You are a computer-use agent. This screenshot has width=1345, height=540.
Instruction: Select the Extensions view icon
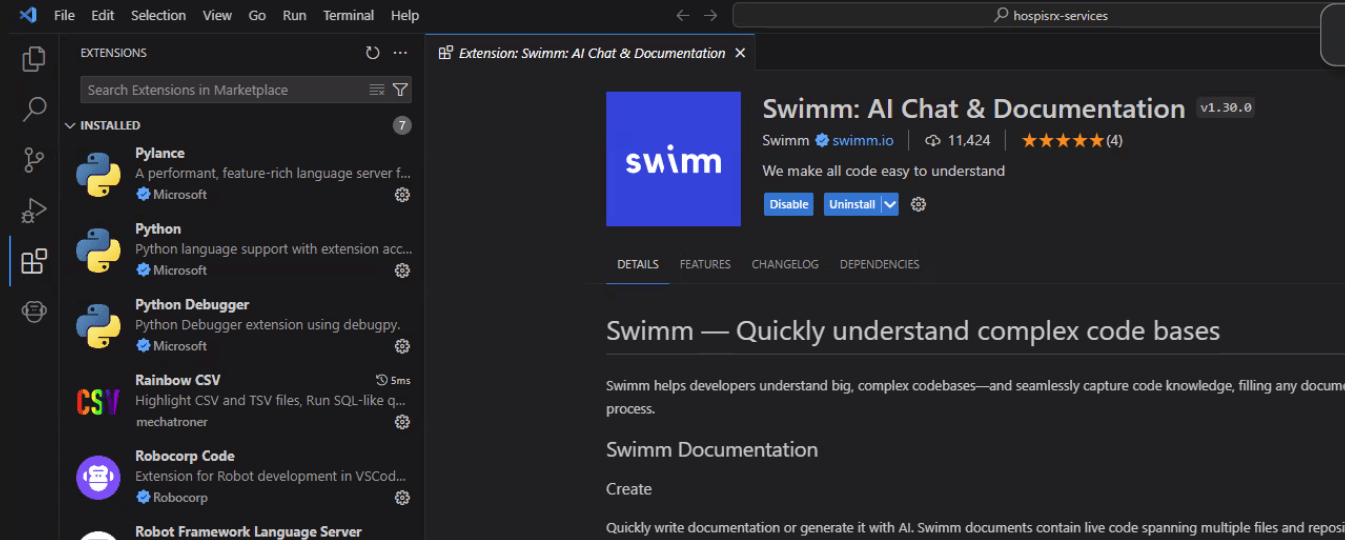[x=34, y=261]
